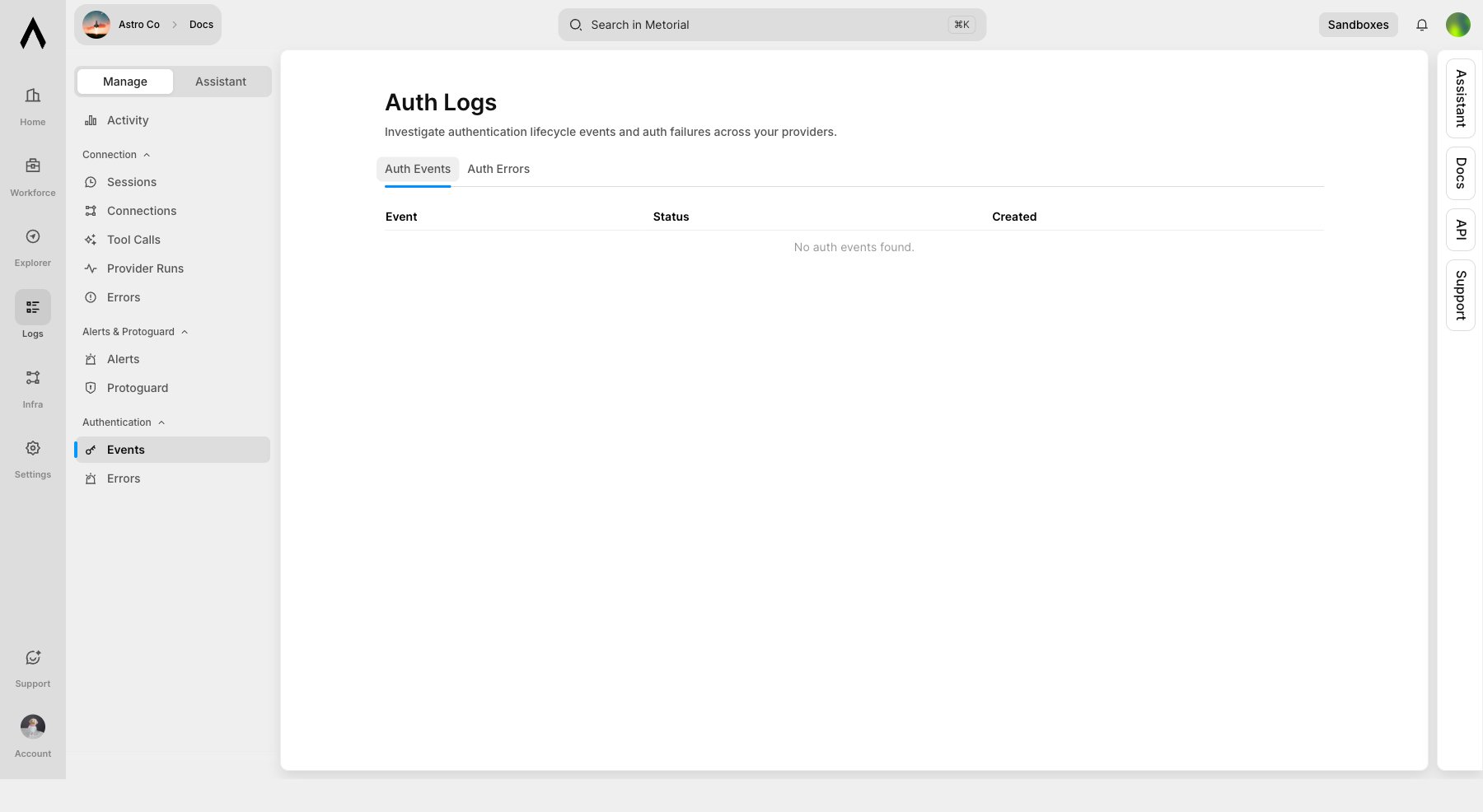
Task: Select the Auth Events tab
Action: (418, 169)
